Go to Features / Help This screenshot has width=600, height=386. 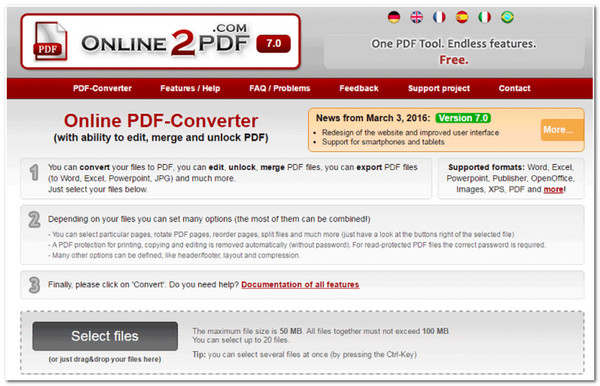pyautogui.click(x=190, y=88)
